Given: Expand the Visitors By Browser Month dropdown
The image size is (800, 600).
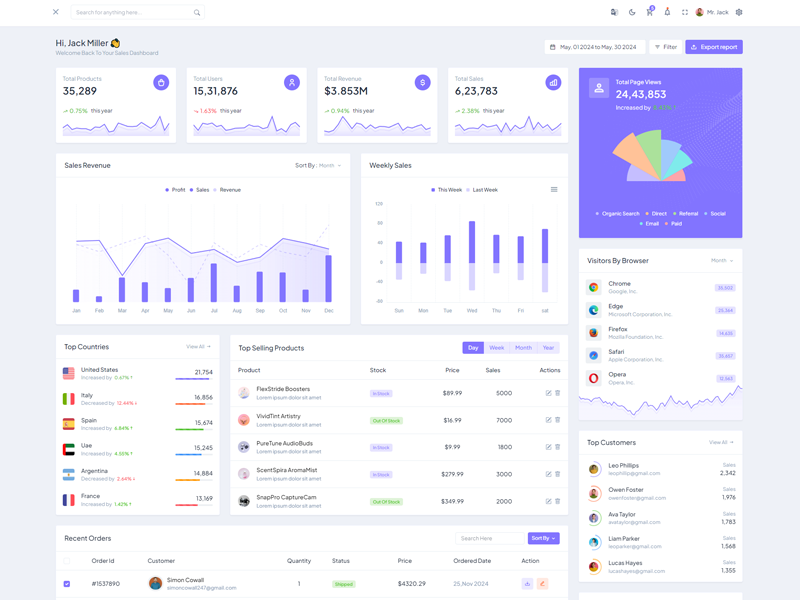Looking at the screenshot, I should [722, 261].
